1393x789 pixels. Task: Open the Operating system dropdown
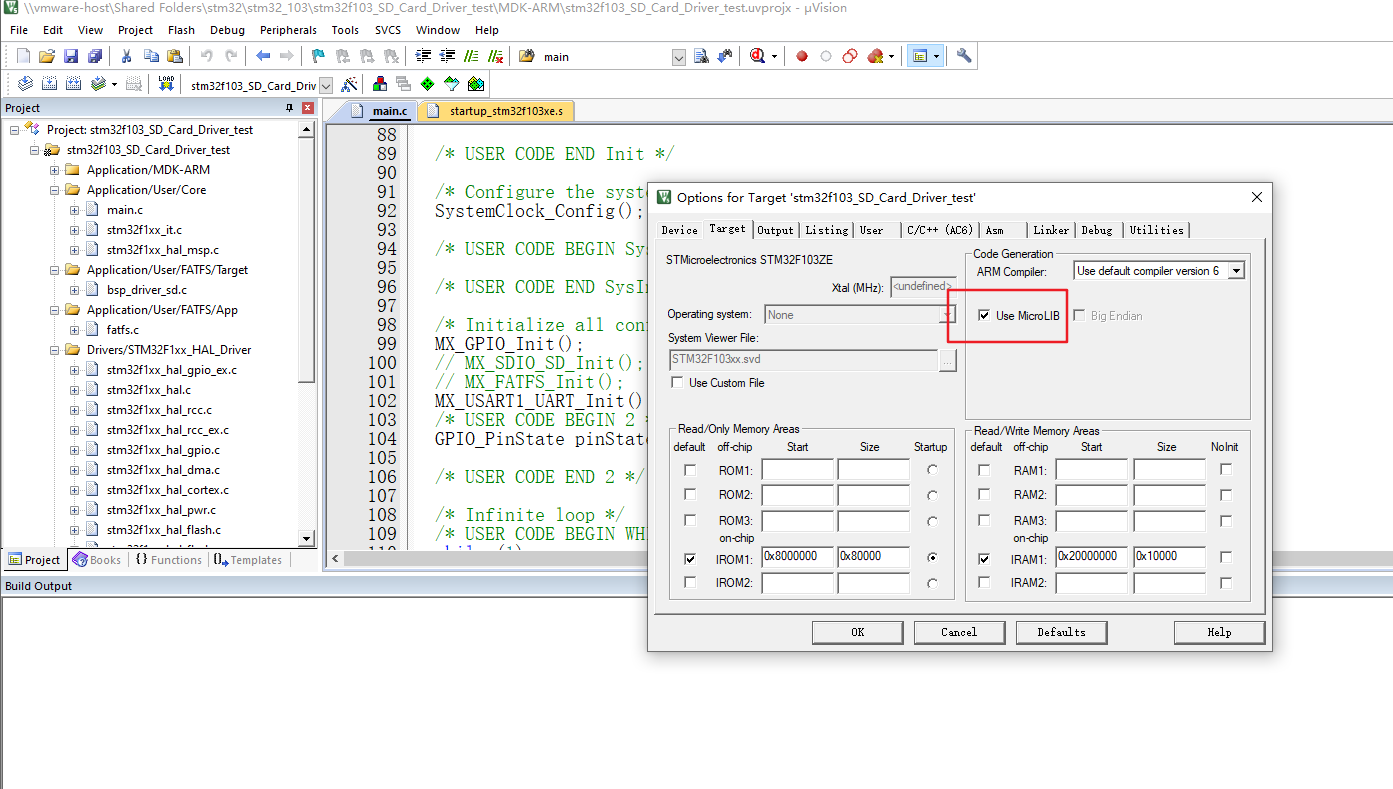948,315
